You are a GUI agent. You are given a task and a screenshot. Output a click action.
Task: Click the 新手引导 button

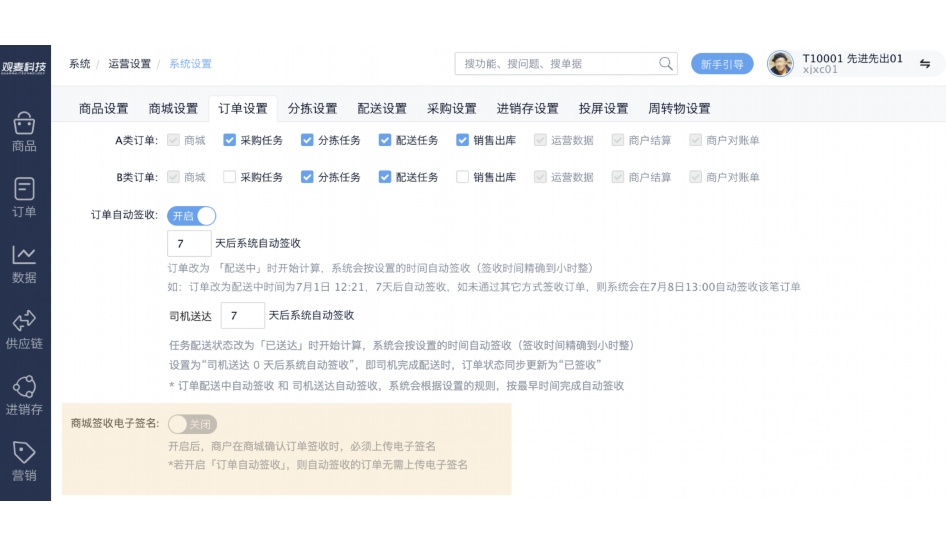click(x=722, y=64)
